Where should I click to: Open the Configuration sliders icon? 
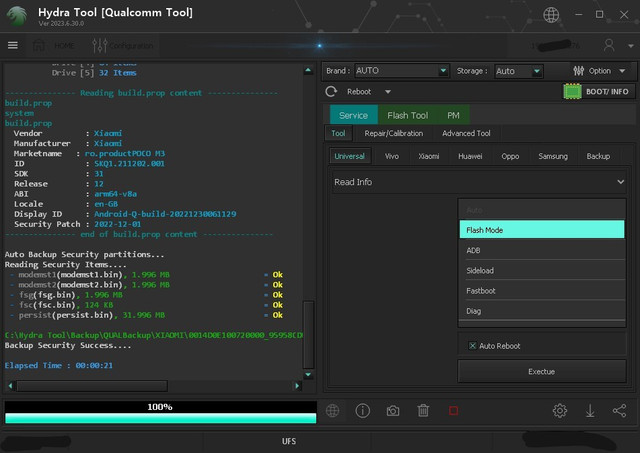[x=100, y=45]
